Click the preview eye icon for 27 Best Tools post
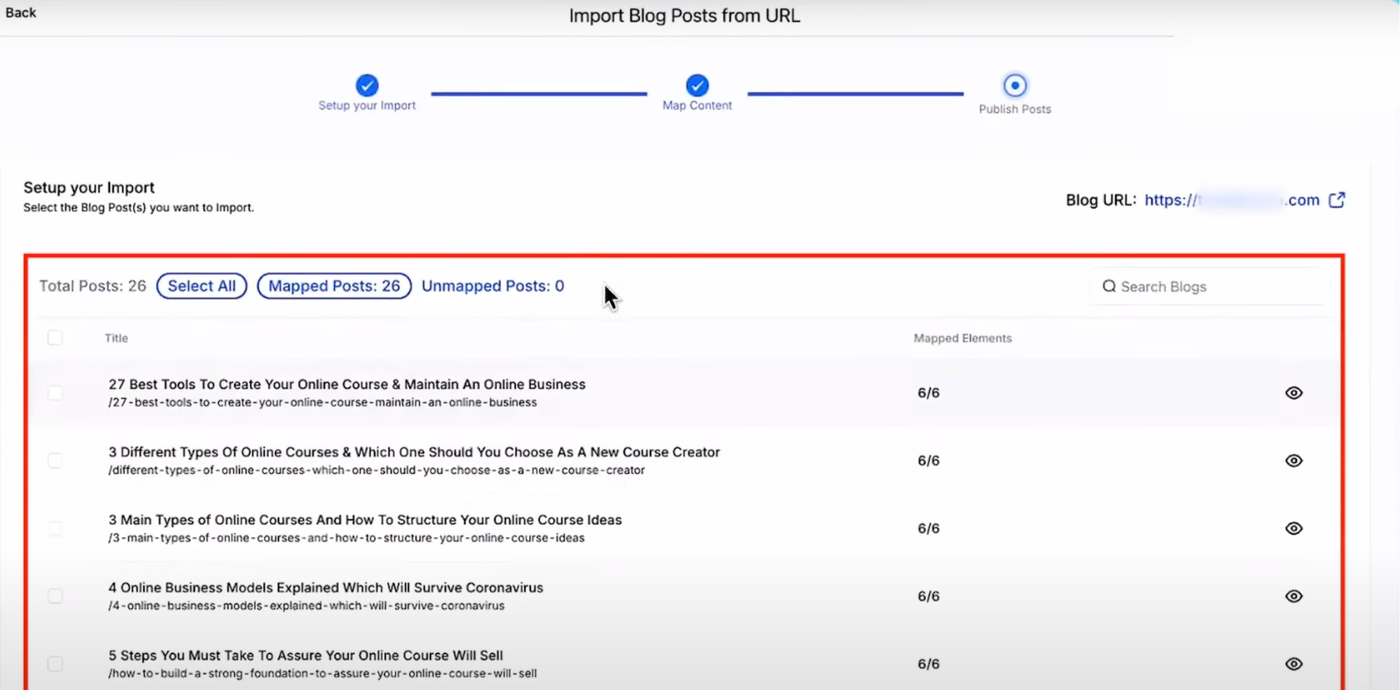The image size is (1400, 690). pyautogui.click(x=1293, y=393)
